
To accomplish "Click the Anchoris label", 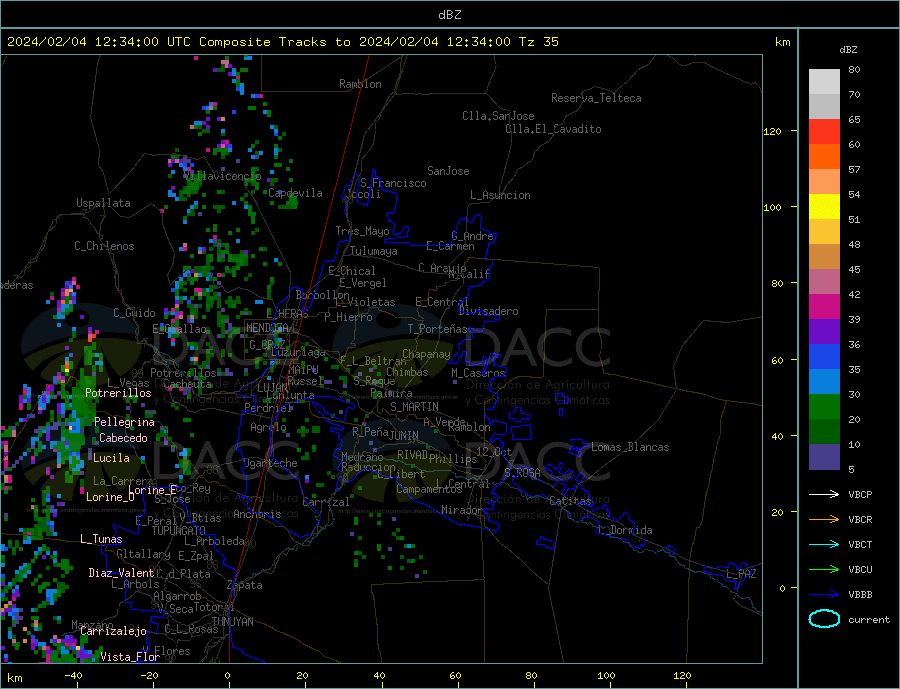I will pos(258,514).
